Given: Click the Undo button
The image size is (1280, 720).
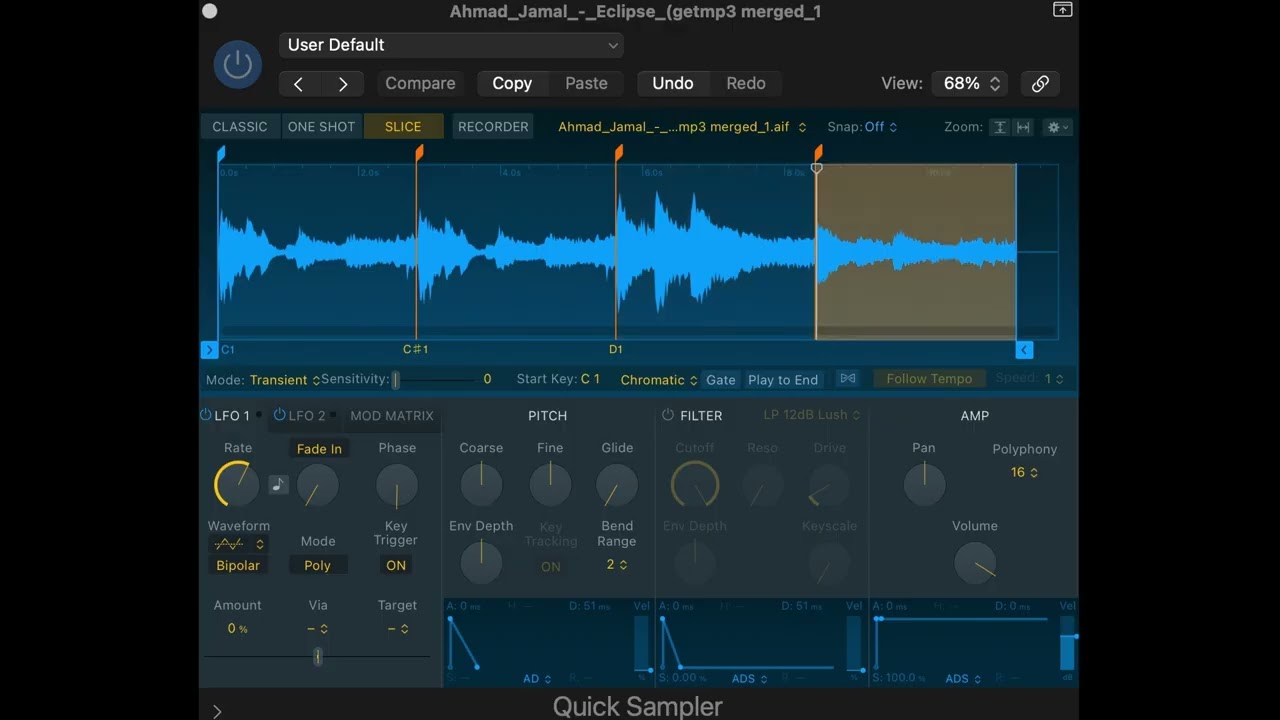Looking at the screenshot, I should [x=673, y=84].
